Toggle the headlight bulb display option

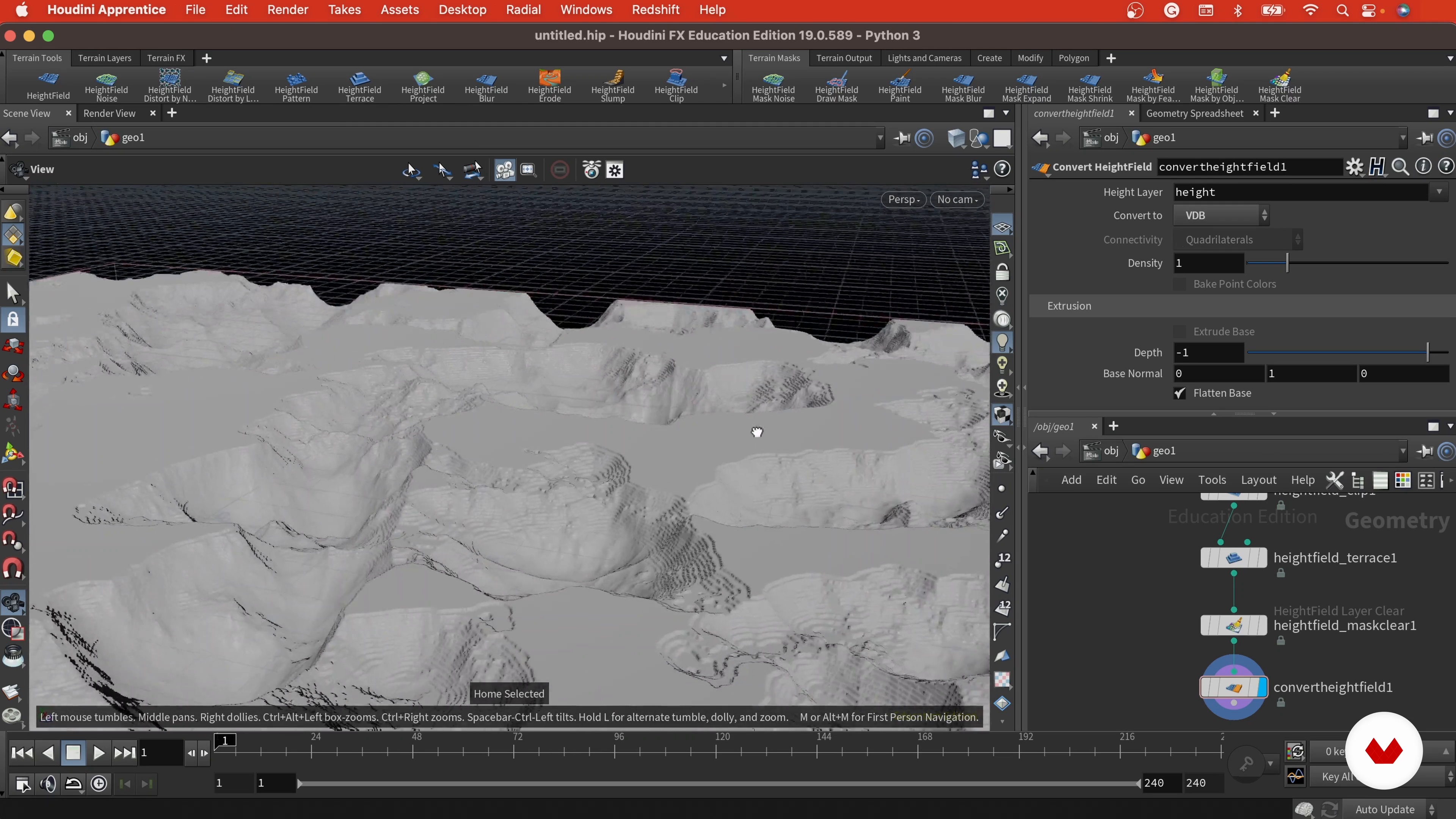1001,342
